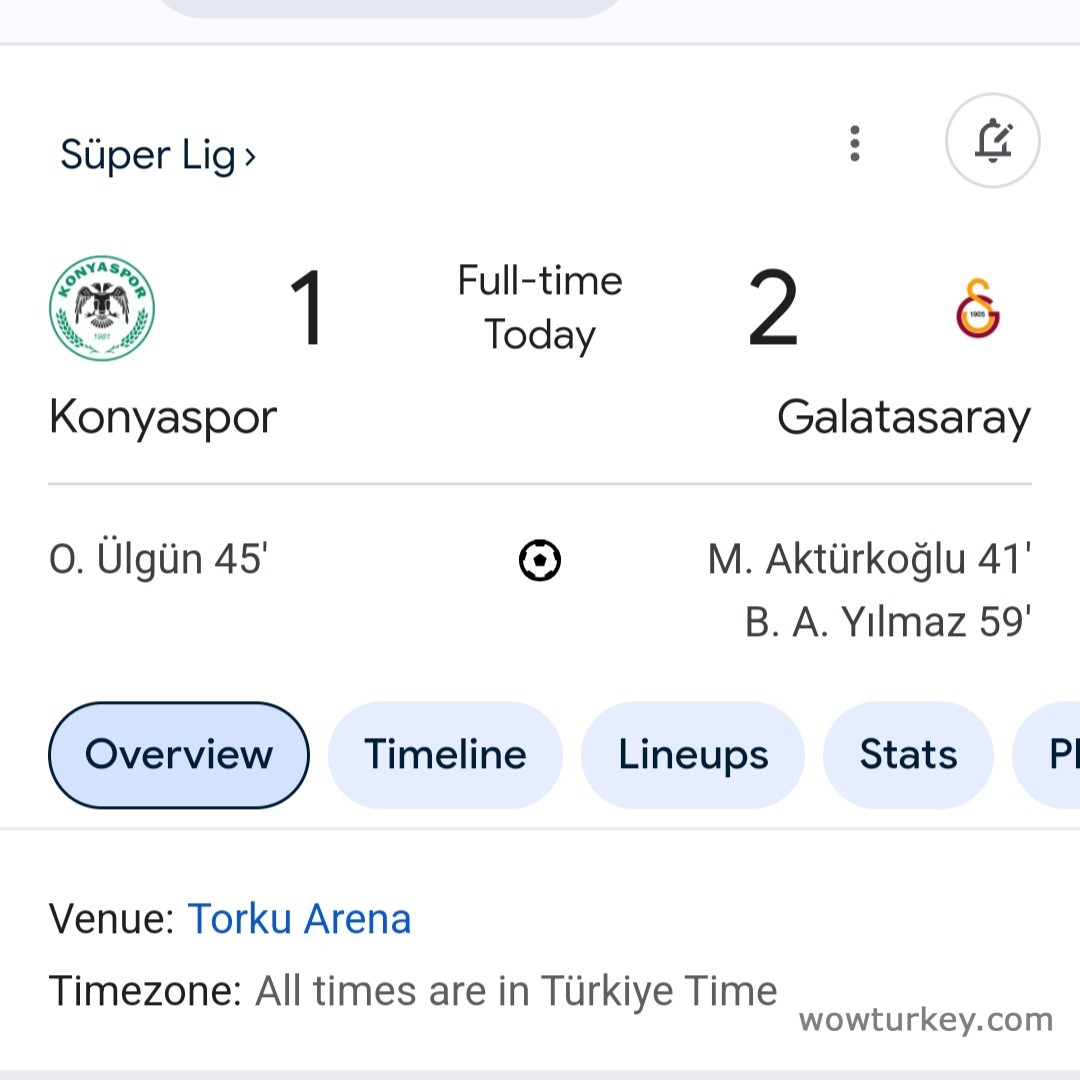Select goal scorer M. Aktürkoğlu 41'
The width and height of the screenshot is (1080, 1080).
click(869, 560)
